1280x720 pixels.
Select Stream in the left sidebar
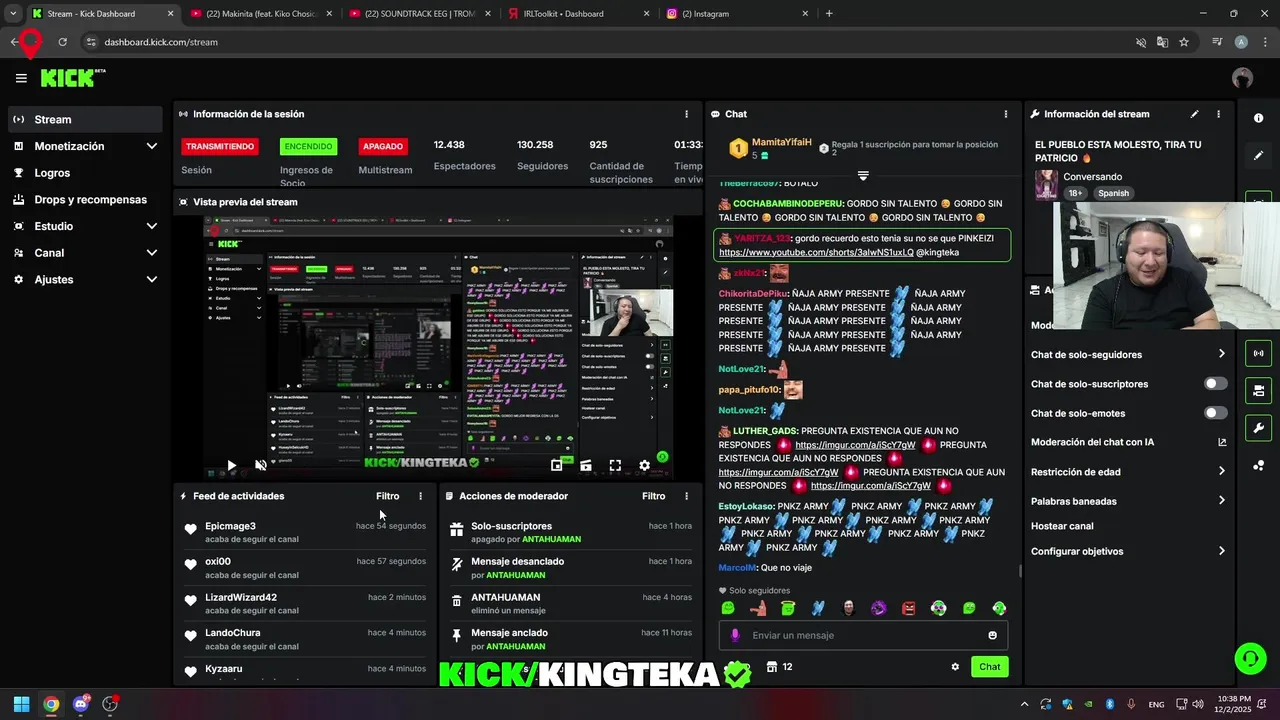tap(85, 119)
